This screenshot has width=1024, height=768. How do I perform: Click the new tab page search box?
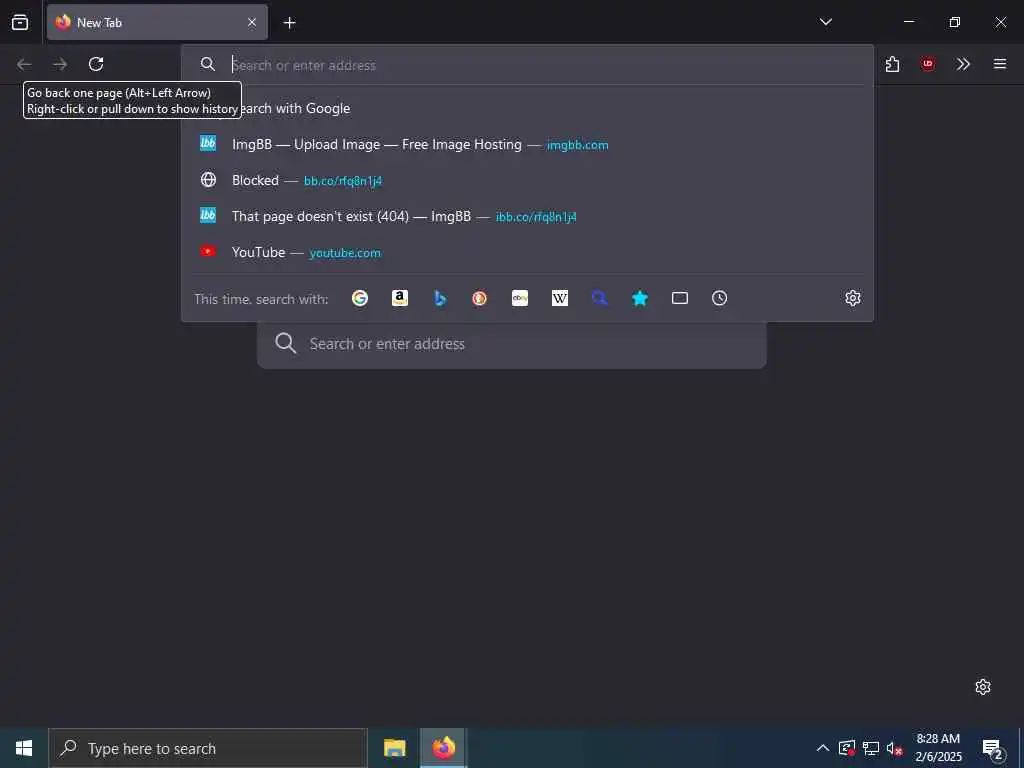[512, 344]
